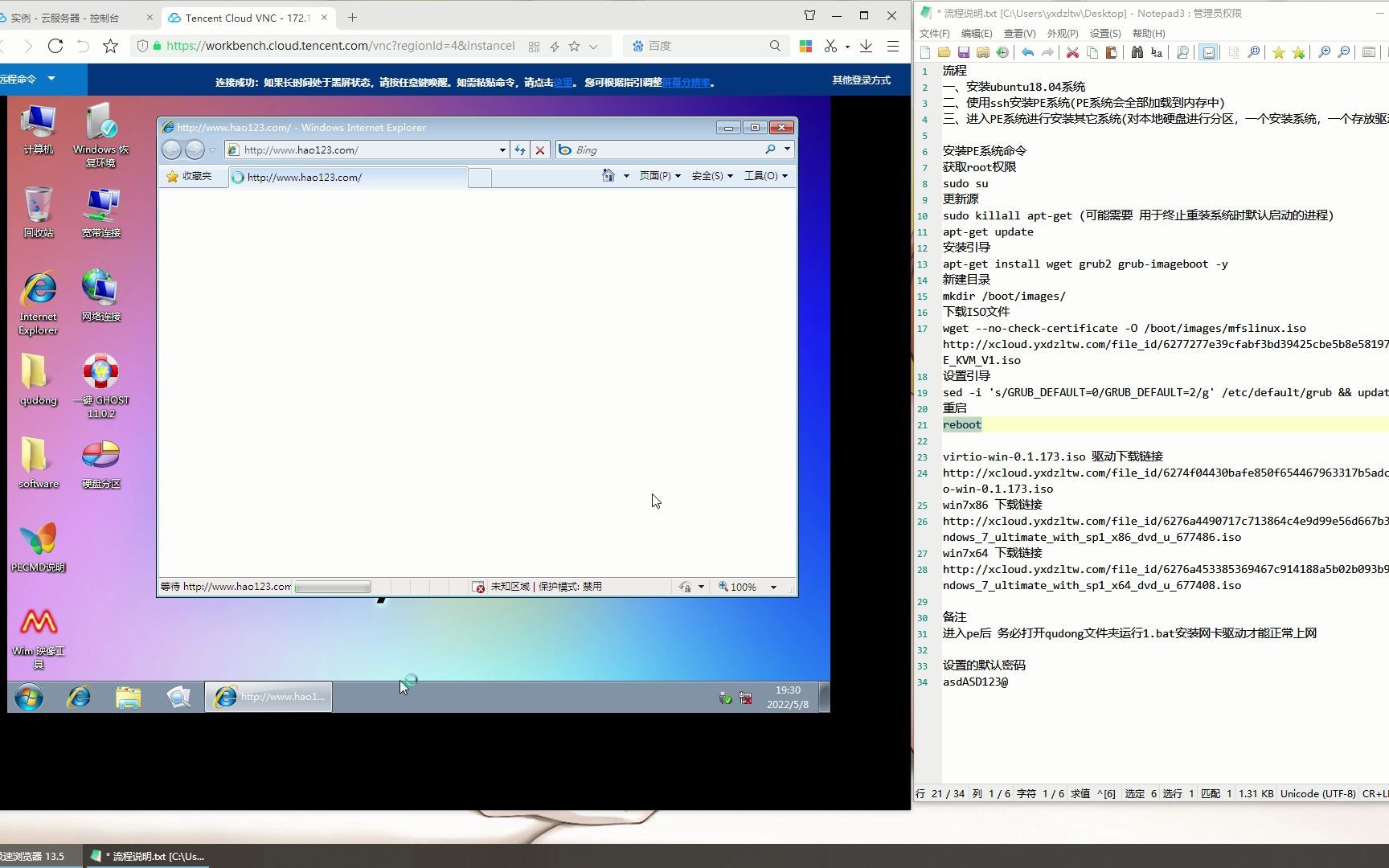Click the open file folder icon in Notepad3
The image size is (1389, 868).
coord(944,52)
